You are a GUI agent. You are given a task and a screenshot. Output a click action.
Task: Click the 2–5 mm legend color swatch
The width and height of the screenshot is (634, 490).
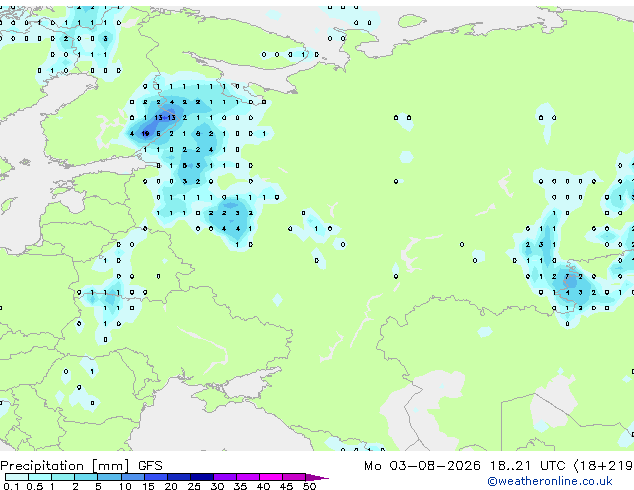tap(86, 477)
